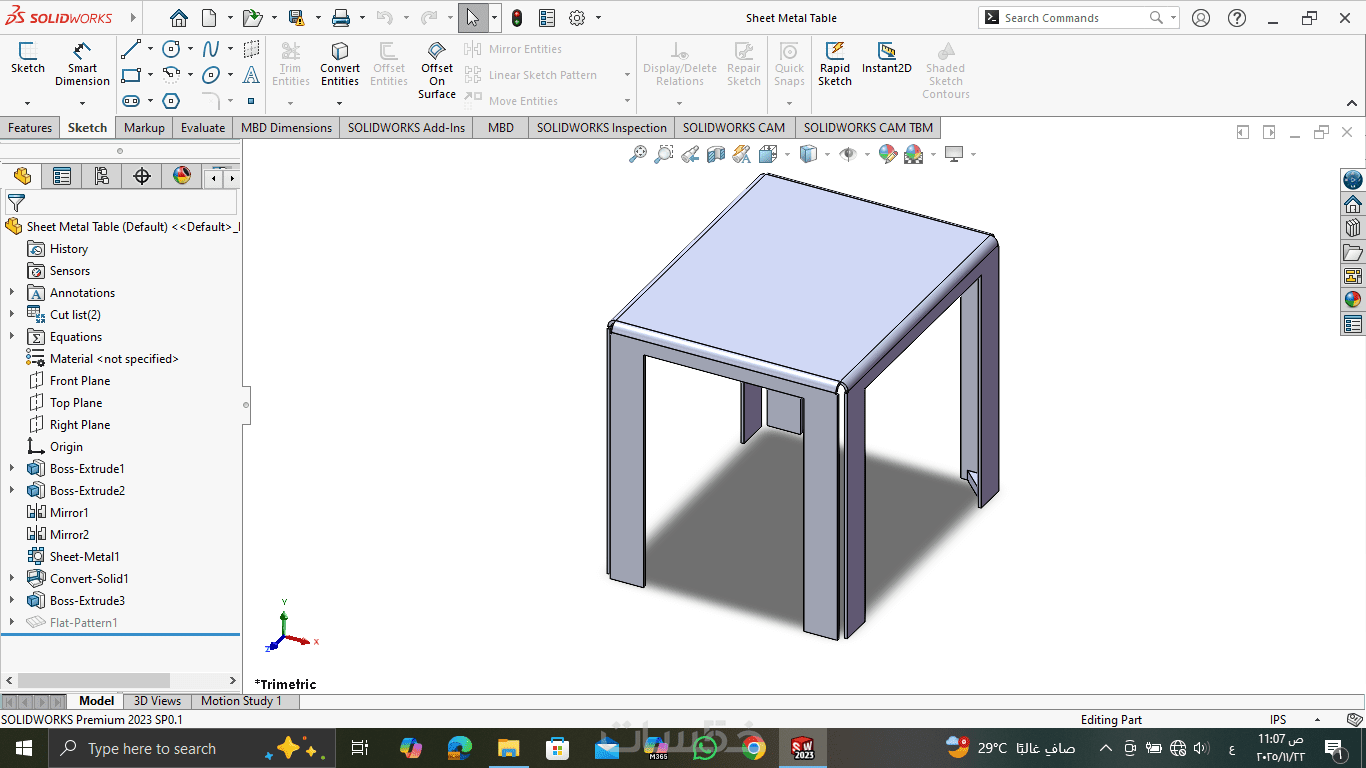1366x768 pixels.
Task: Select the Ellipse sketch tool
Action: (211, 75)
